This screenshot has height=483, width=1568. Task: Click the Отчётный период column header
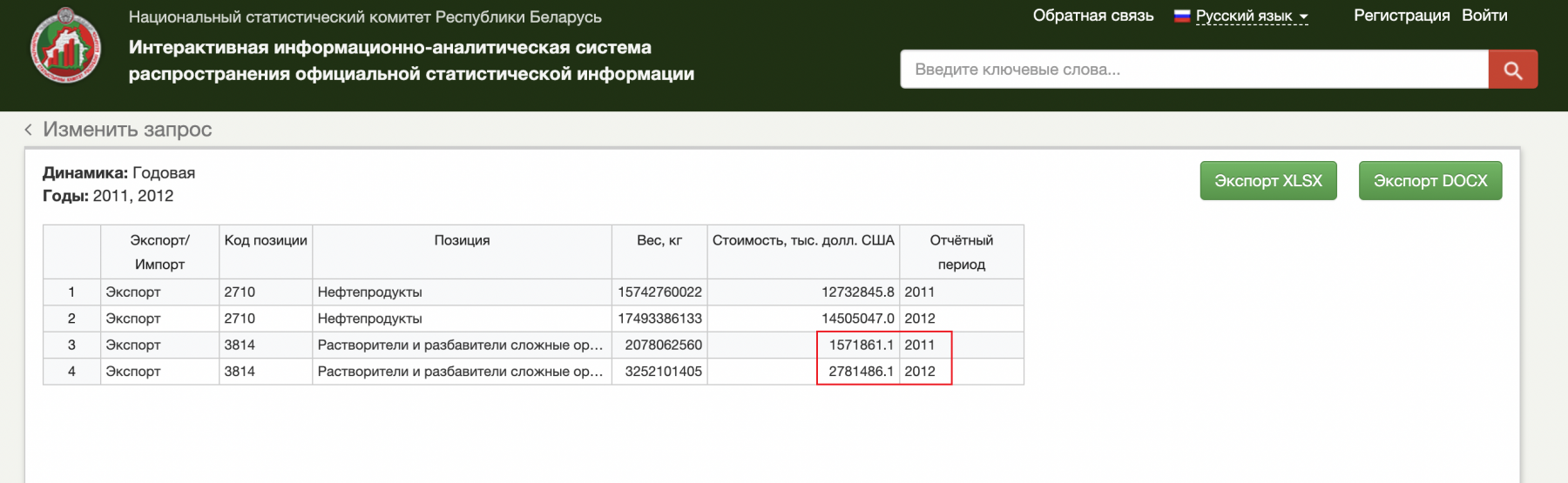[962, 252]
